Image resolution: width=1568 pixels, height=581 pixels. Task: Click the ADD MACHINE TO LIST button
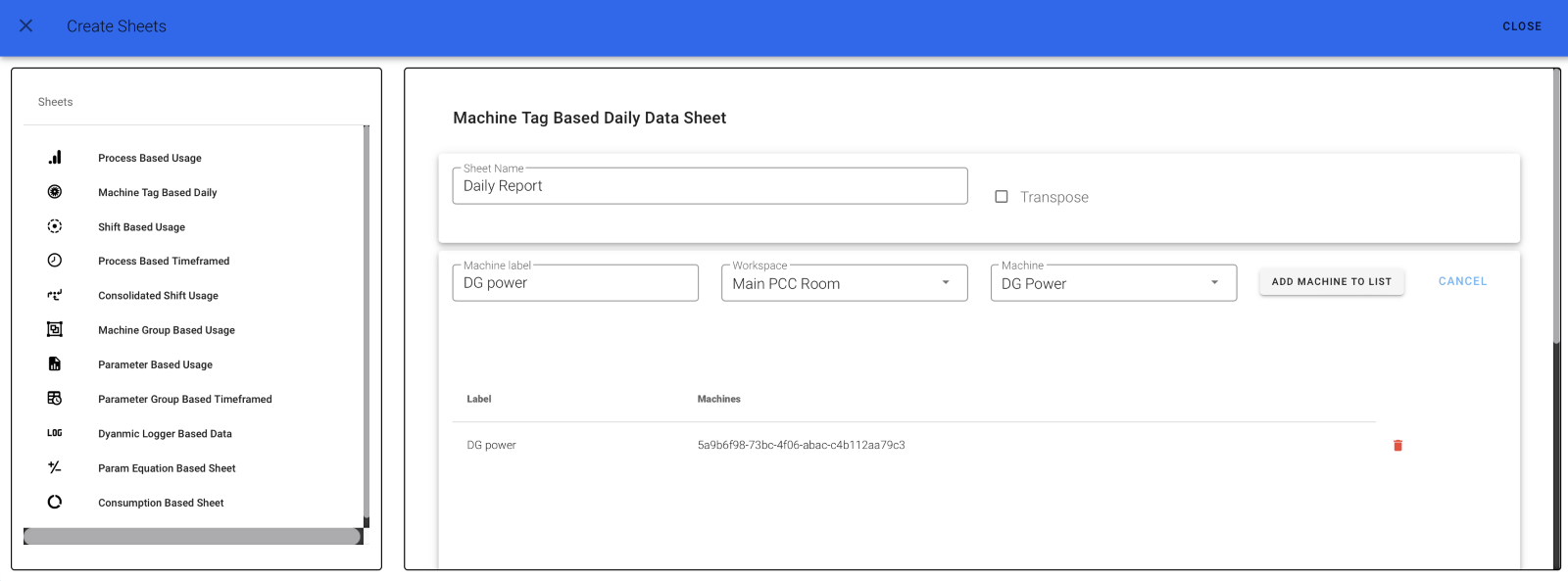click(x=1331, y=281)
